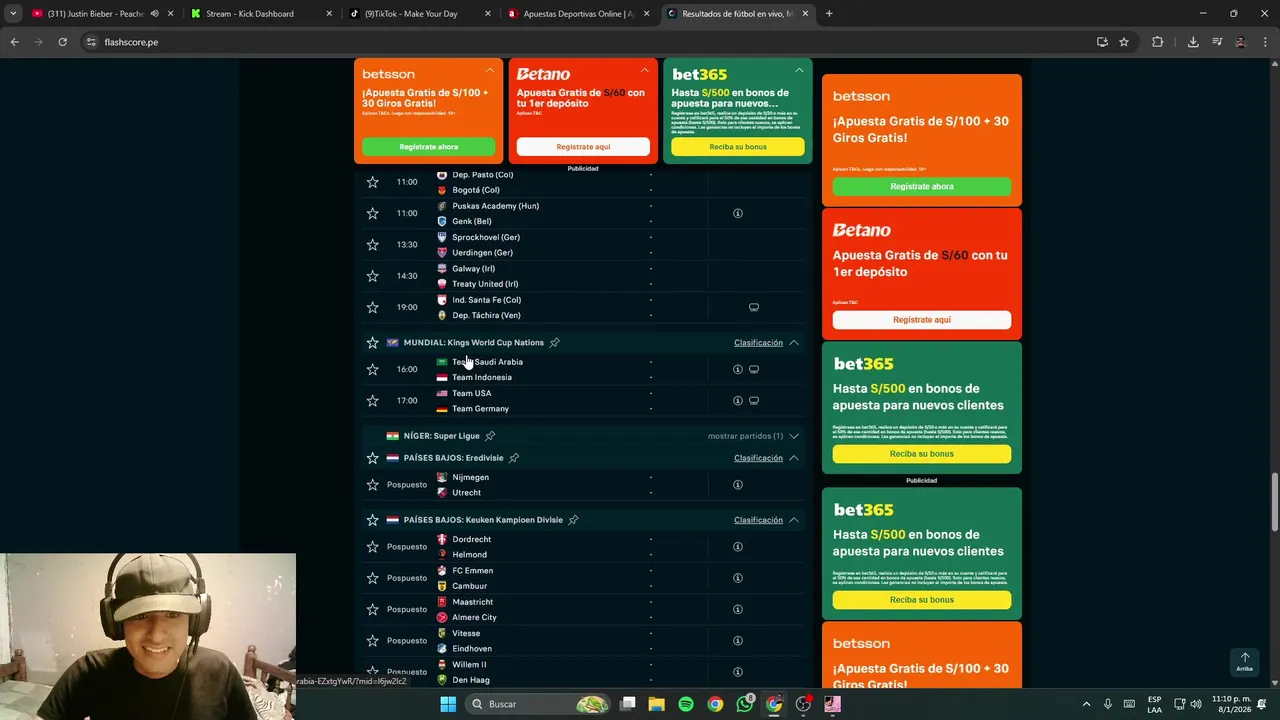Show hidden system tray icons
Viewport: 1280px width, 720px height.
pos(1086,704)
